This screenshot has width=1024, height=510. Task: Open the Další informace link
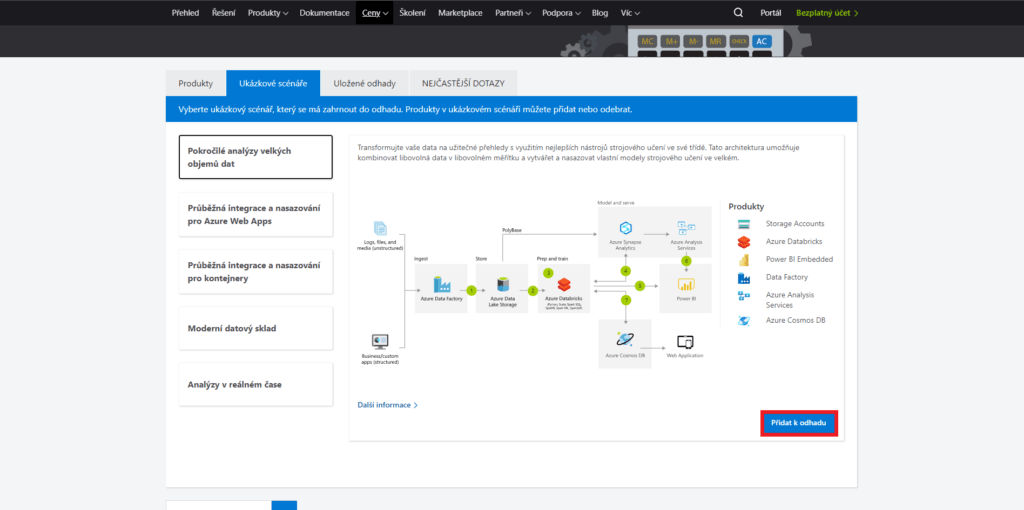point(387,405)
